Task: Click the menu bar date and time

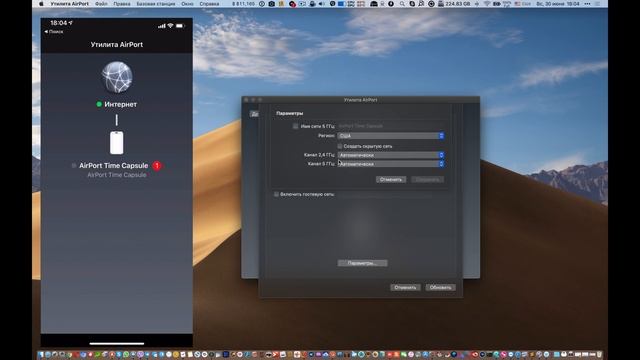Action: coord(558,4)
